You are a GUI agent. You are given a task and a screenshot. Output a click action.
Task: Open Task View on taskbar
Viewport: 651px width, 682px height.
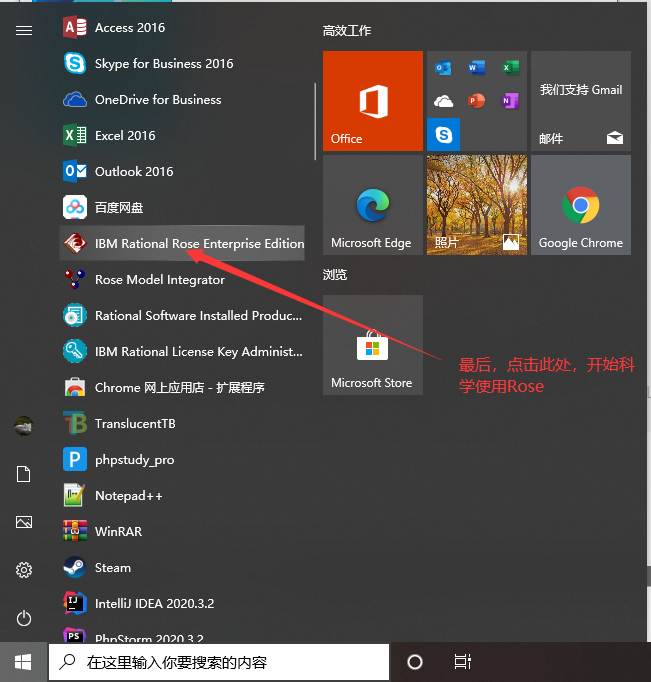click(462, 662)
